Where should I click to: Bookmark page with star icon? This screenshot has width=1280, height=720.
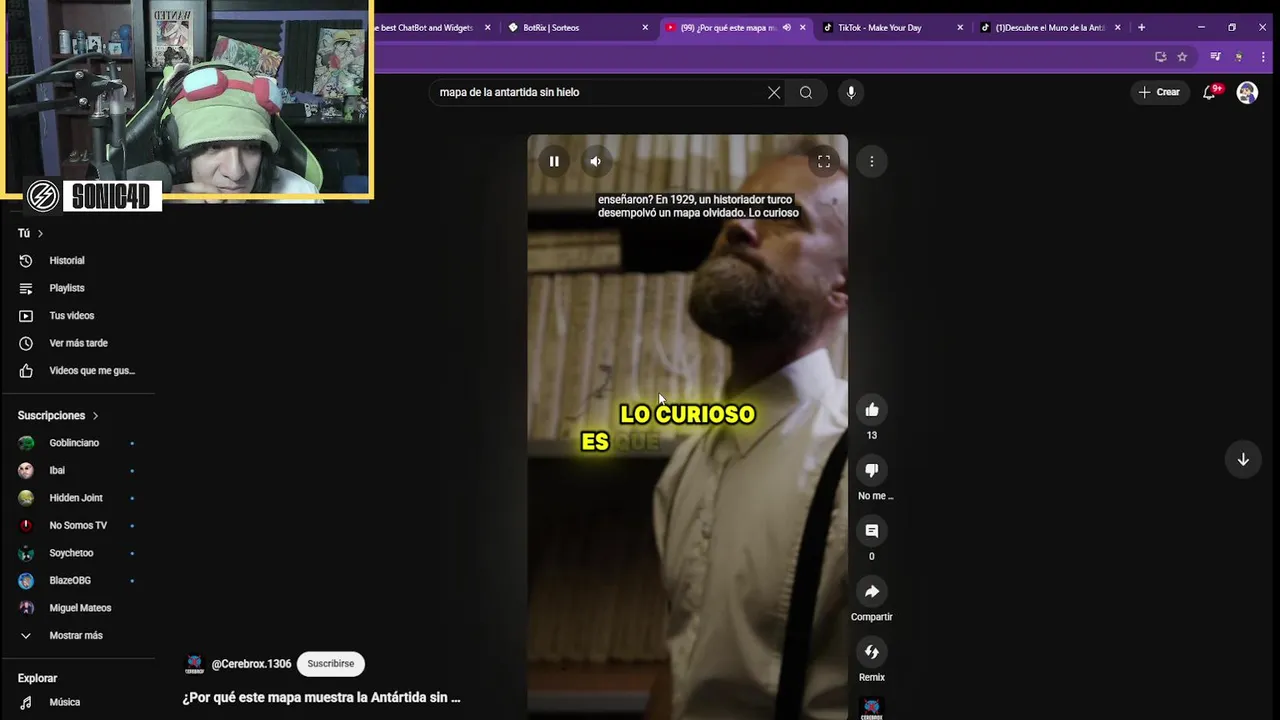1182,57
